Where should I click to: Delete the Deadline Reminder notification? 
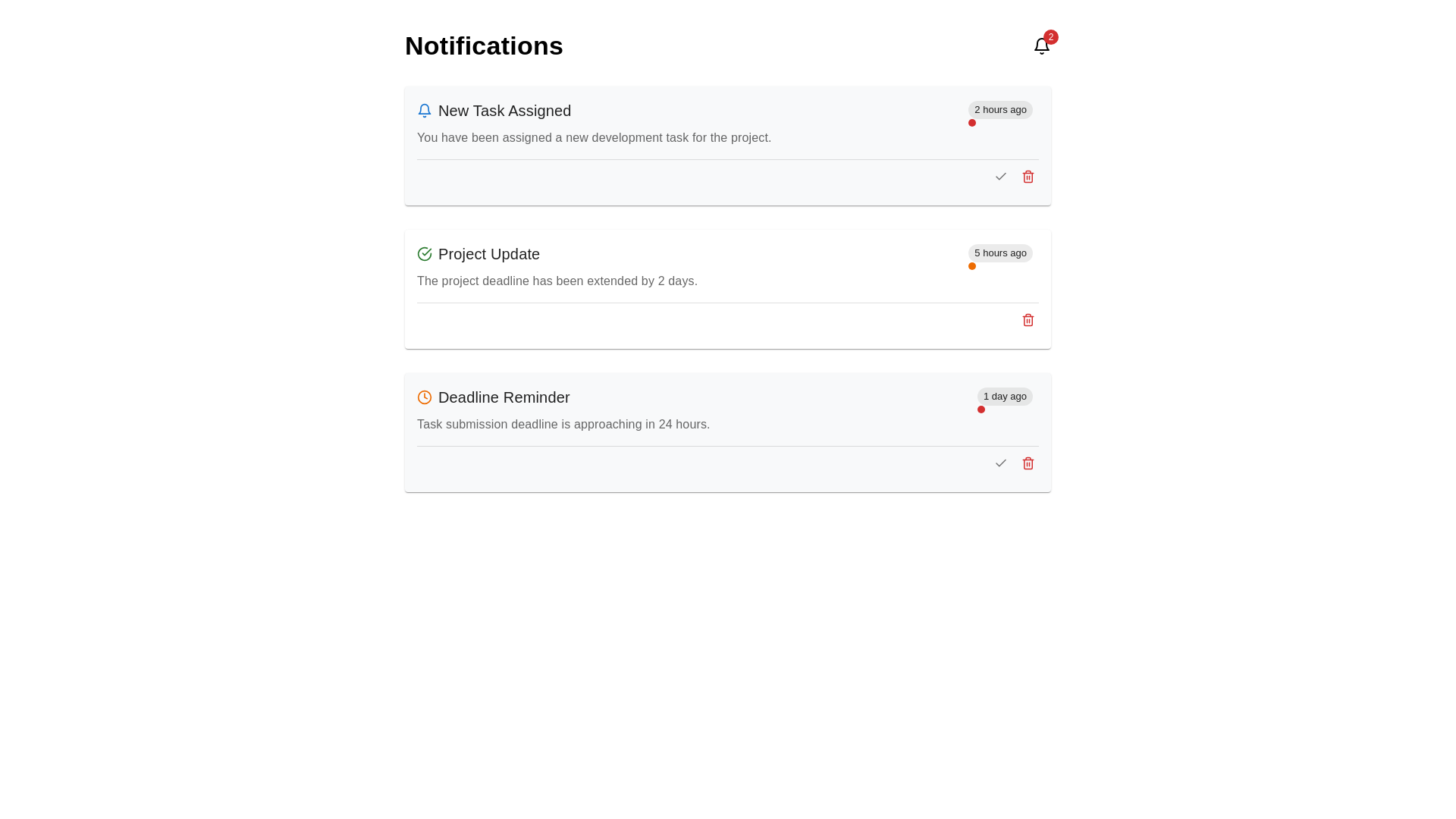coord(1028,463)
